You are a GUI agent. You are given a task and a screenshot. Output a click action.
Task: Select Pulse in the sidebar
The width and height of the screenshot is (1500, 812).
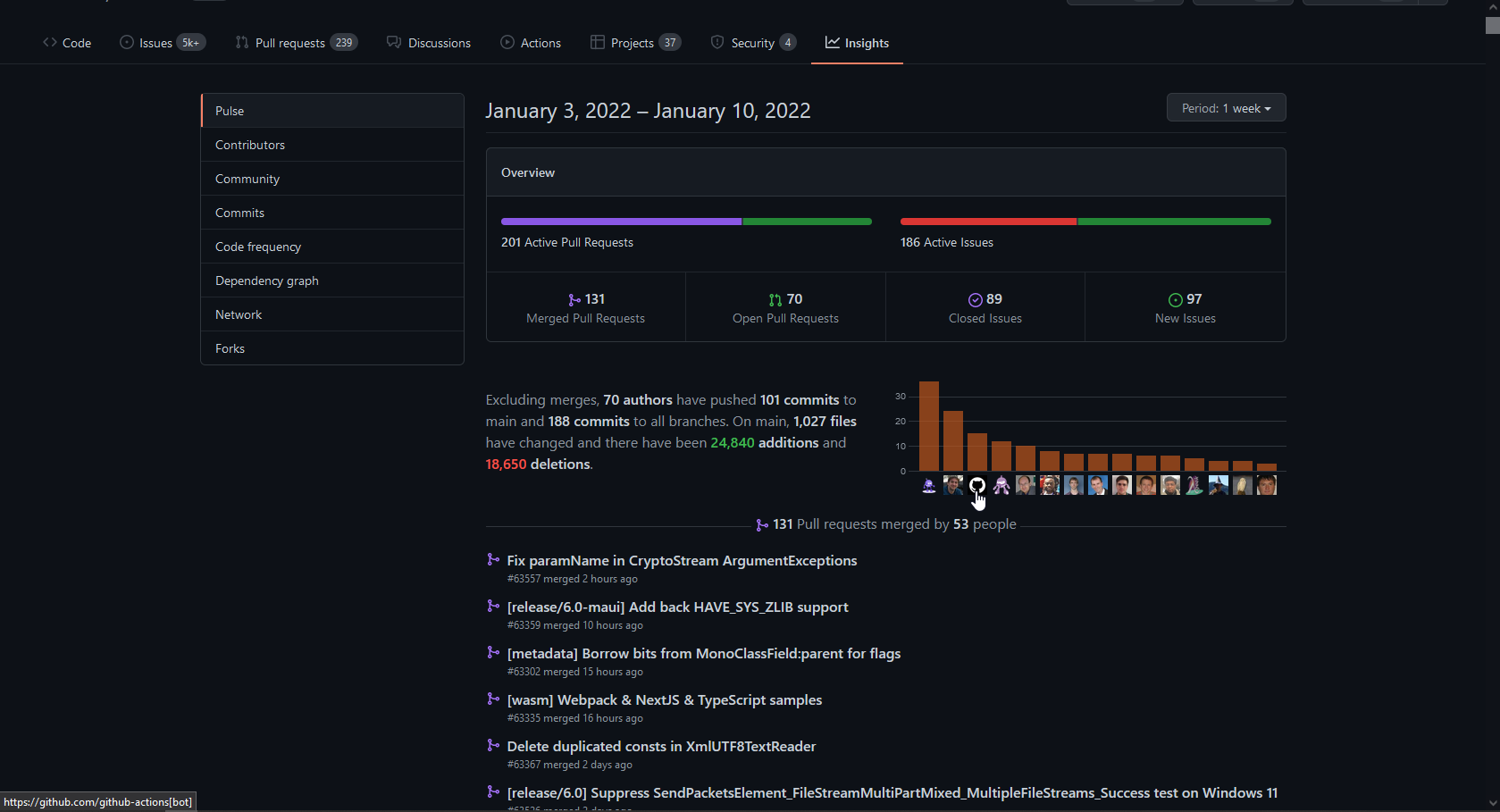tap(332, 111)
